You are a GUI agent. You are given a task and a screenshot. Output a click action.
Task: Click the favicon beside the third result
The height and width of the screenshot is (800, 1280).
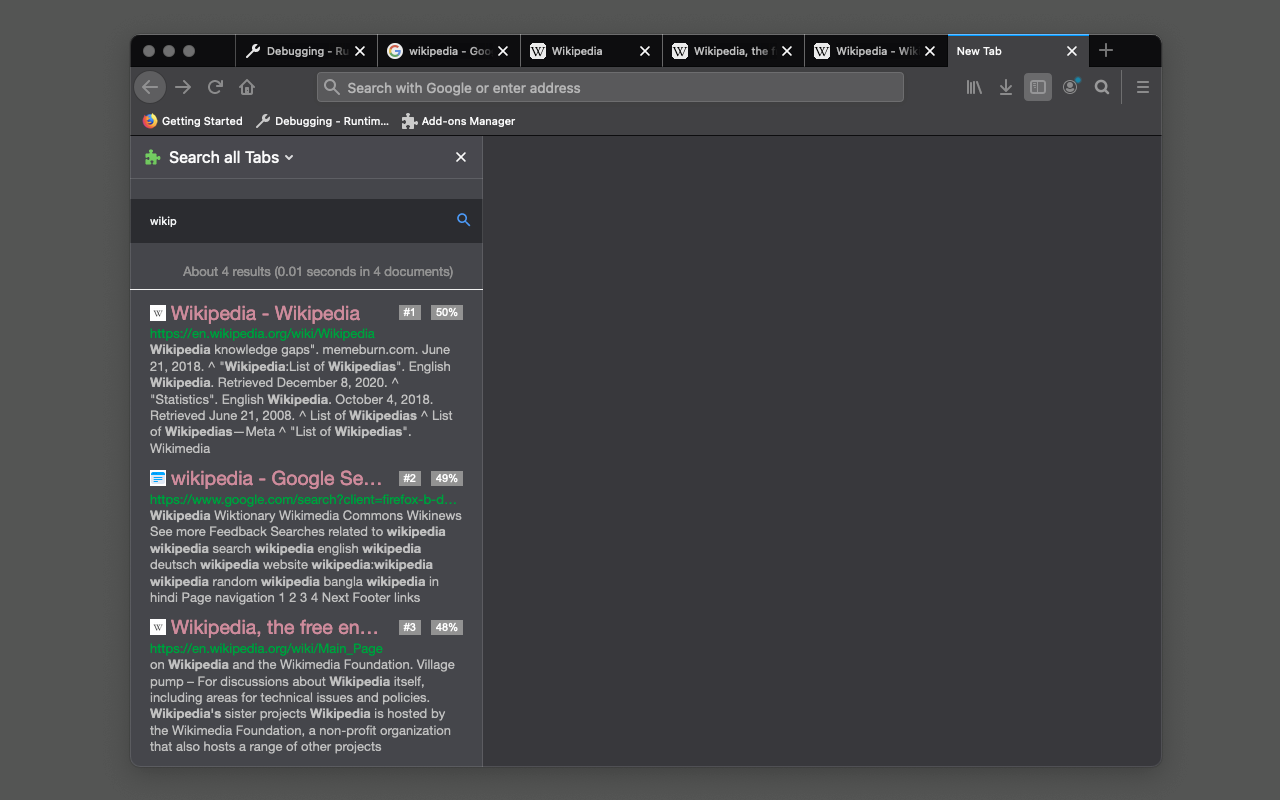pos(158,627)
